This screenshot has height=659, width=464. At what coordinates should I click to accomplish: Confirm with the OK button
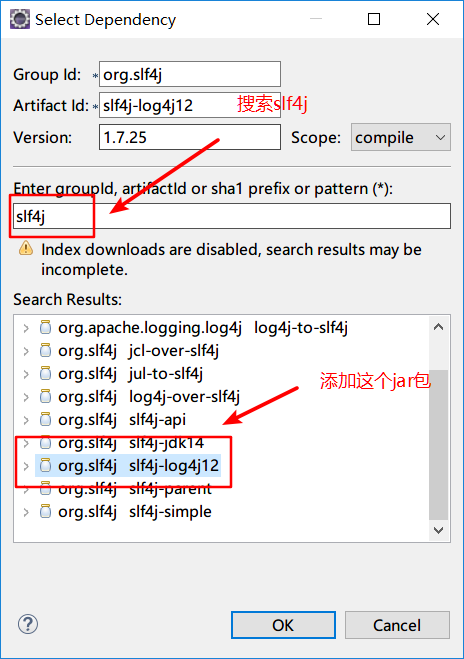(x=283, y=625)
